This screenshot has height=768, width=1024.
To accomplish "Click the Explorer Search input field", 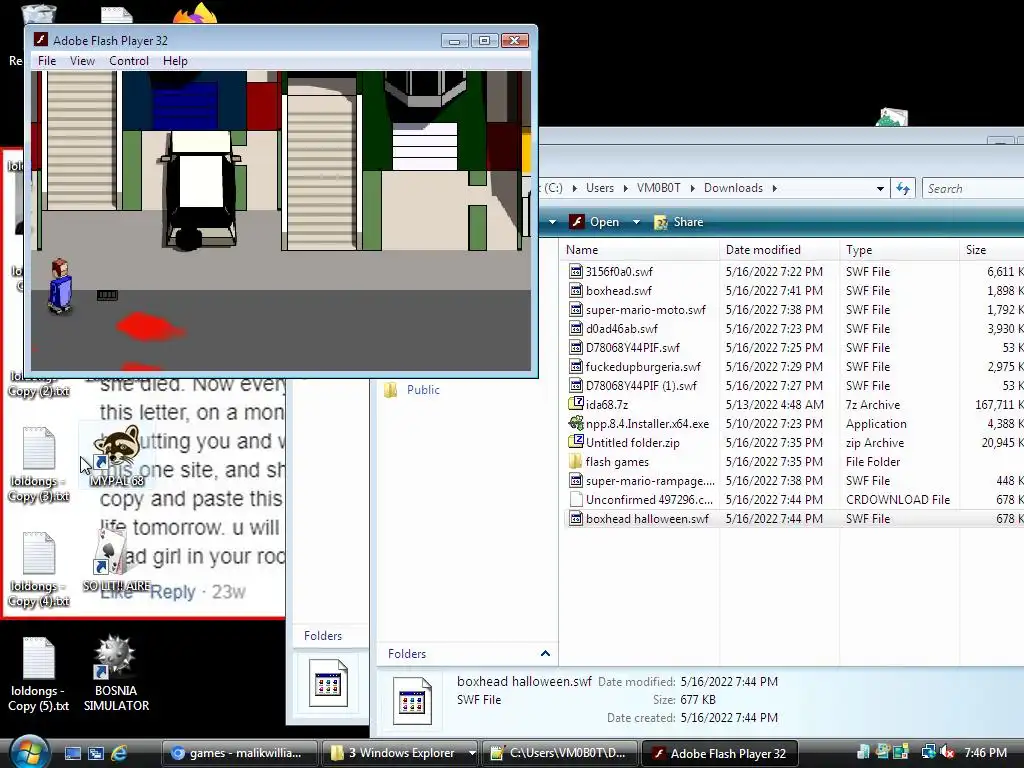I will (973, 188).
